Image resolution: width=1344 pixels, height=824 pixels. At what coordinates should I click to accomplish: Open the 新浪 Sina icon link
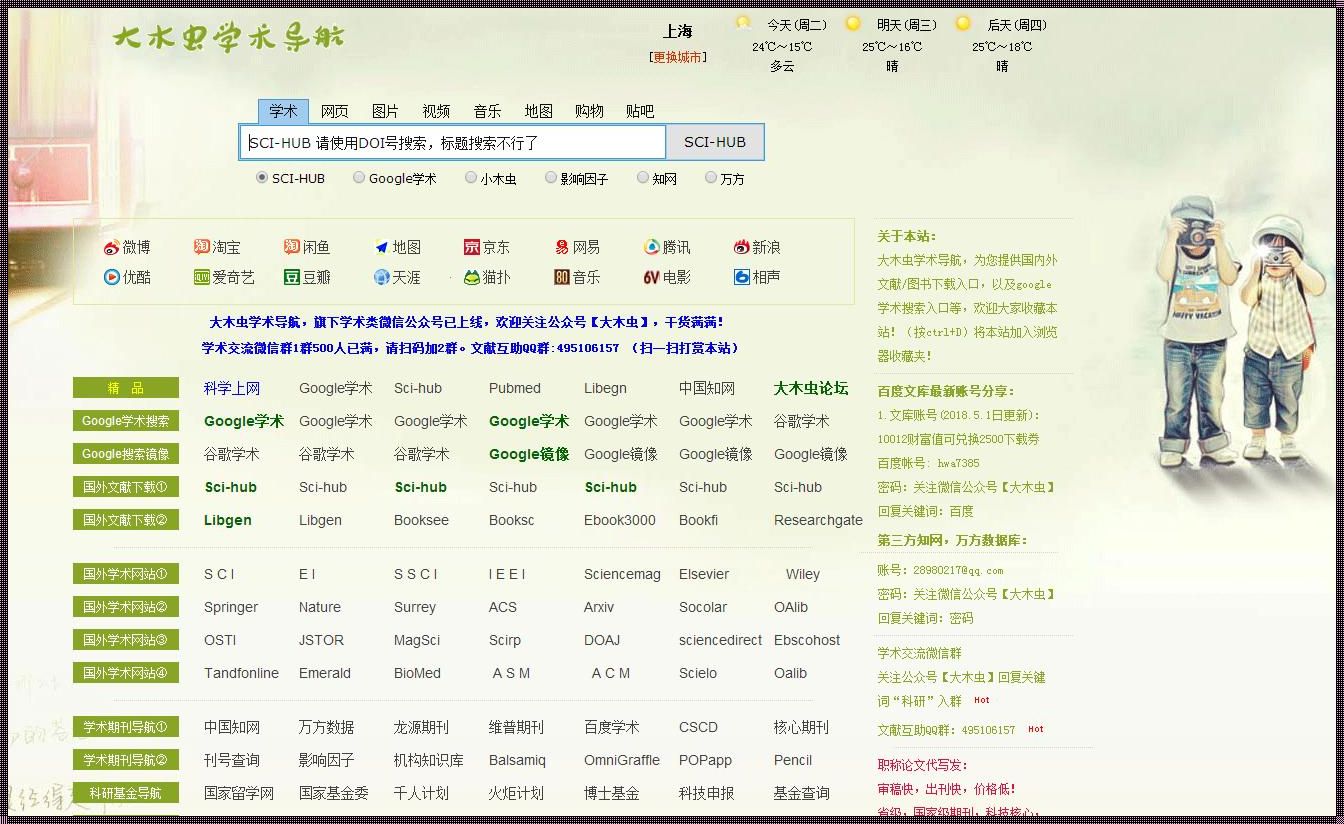[757, 247]
